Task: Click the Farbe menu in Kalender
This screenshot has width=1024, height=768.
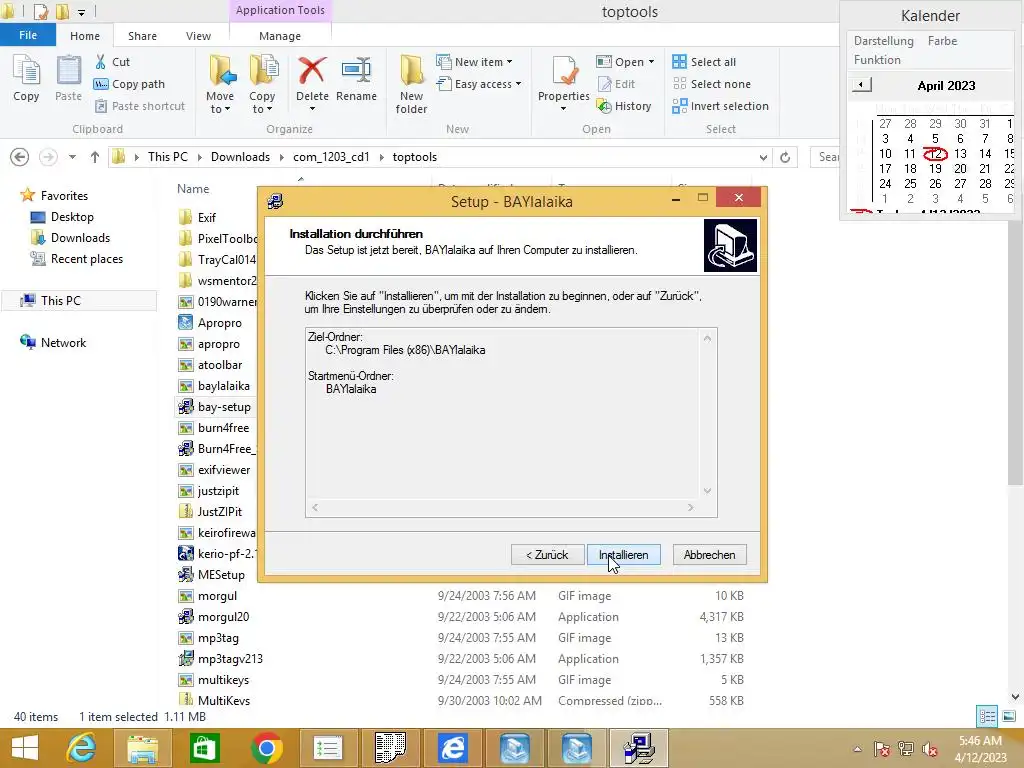Action: 942,40
